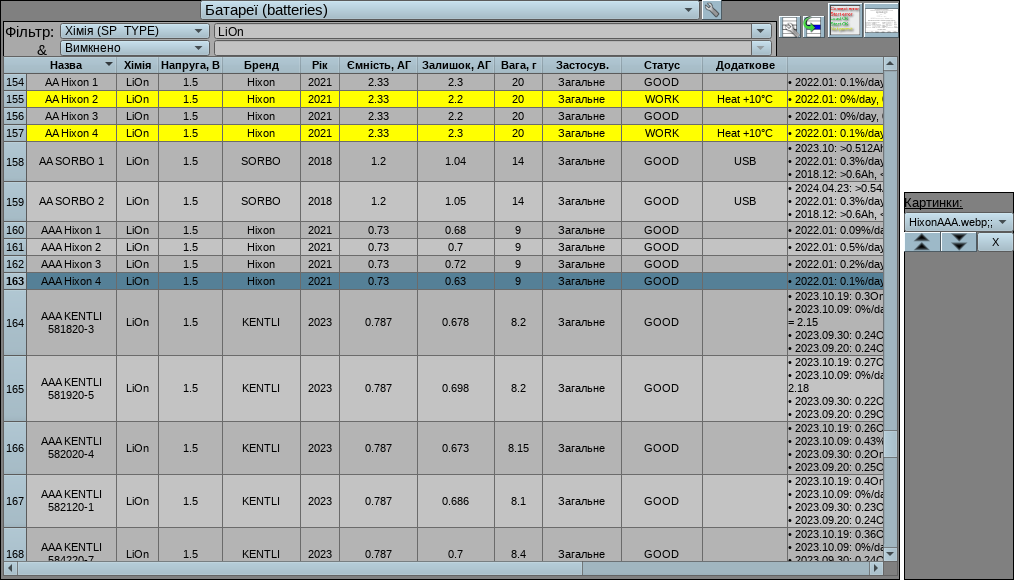The height and width of the screenshot is (580, 1014).
Task: Open the document preview thumbnail
Action: 881,19
